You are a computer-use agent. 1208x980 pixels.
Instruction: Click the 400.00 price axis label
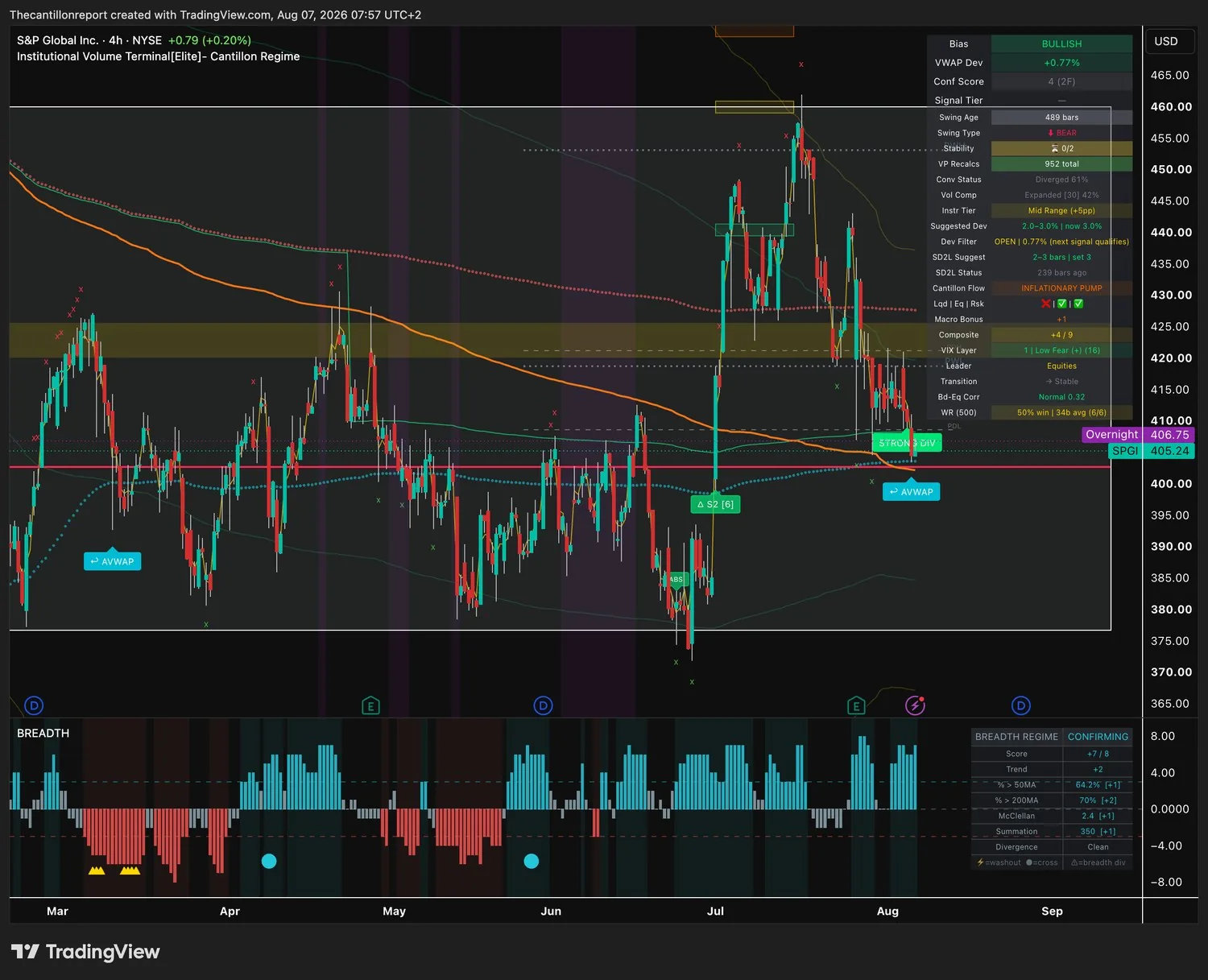[x=1171, y=484]
